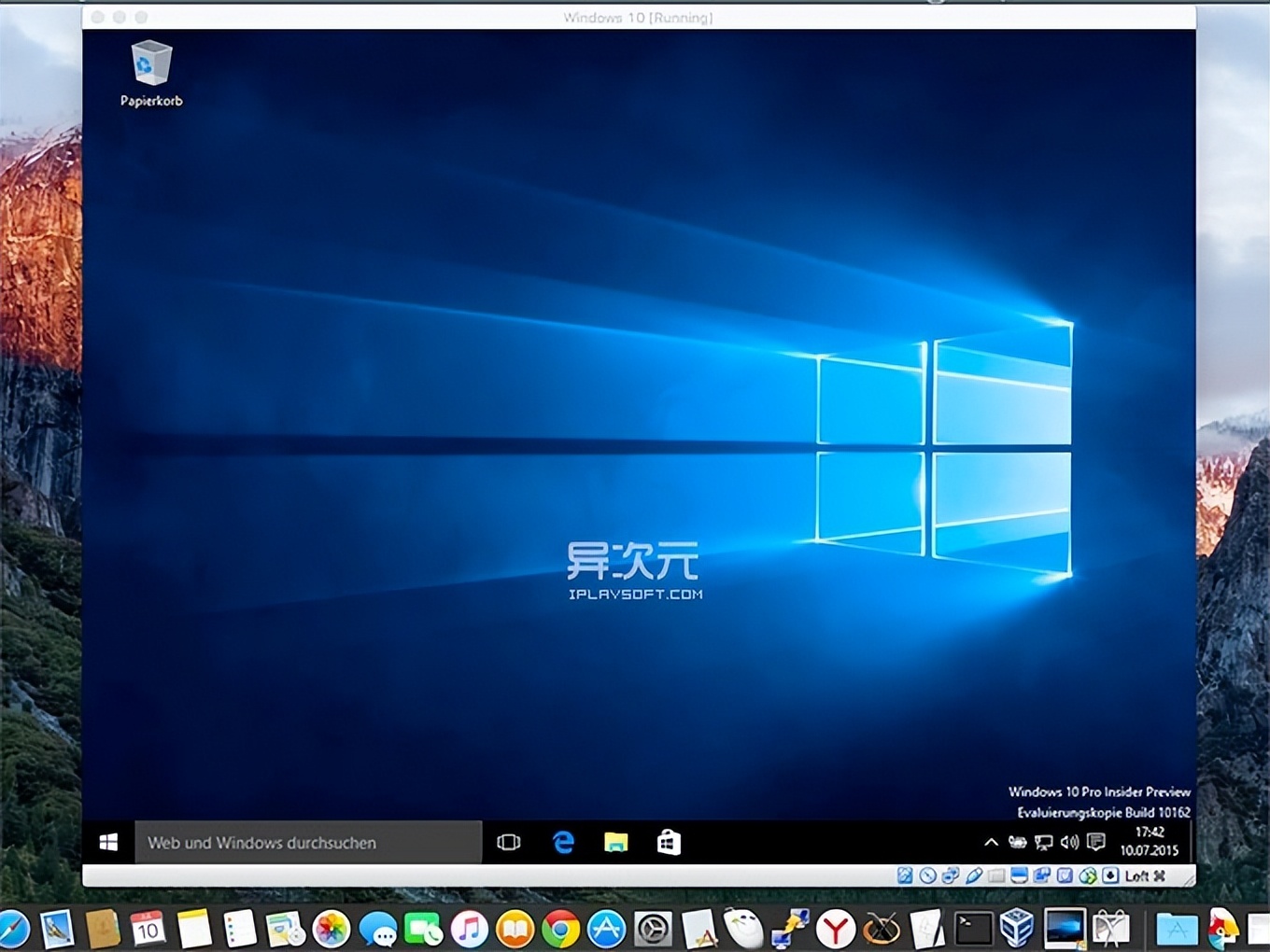
Task: Click the display icon in the Windows notification area
Action: point(1043,842)
